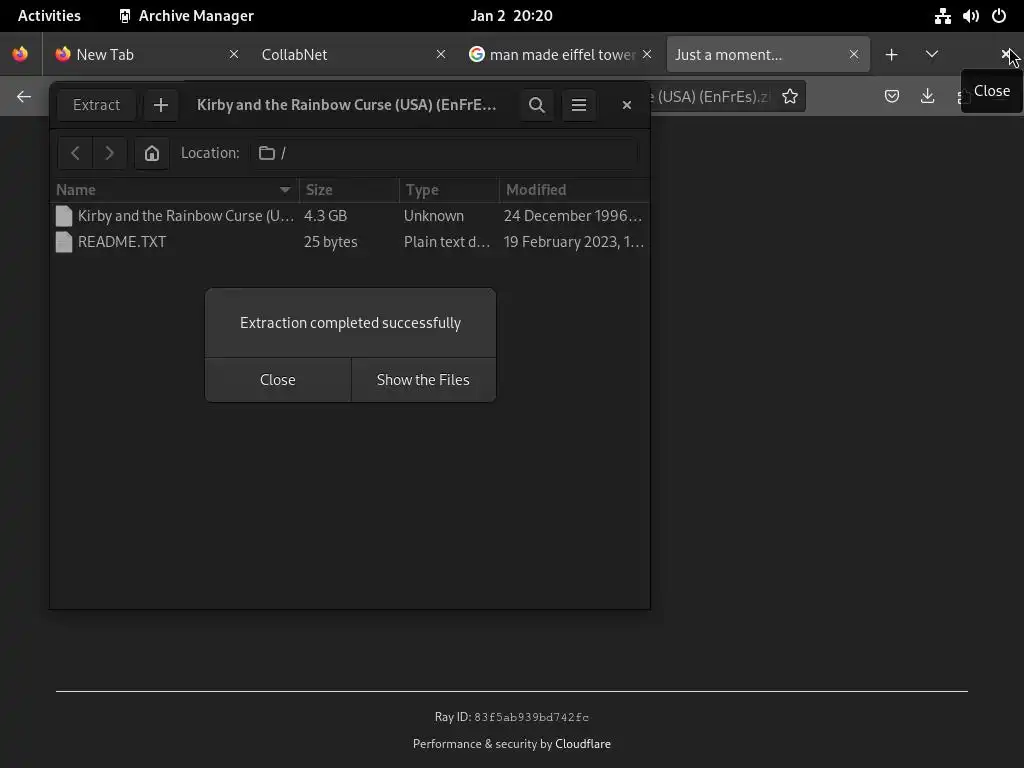Viewport: 1024px width, 768px height.
Task: Sort archive list by Name column
Action: (x=174, y=190)
